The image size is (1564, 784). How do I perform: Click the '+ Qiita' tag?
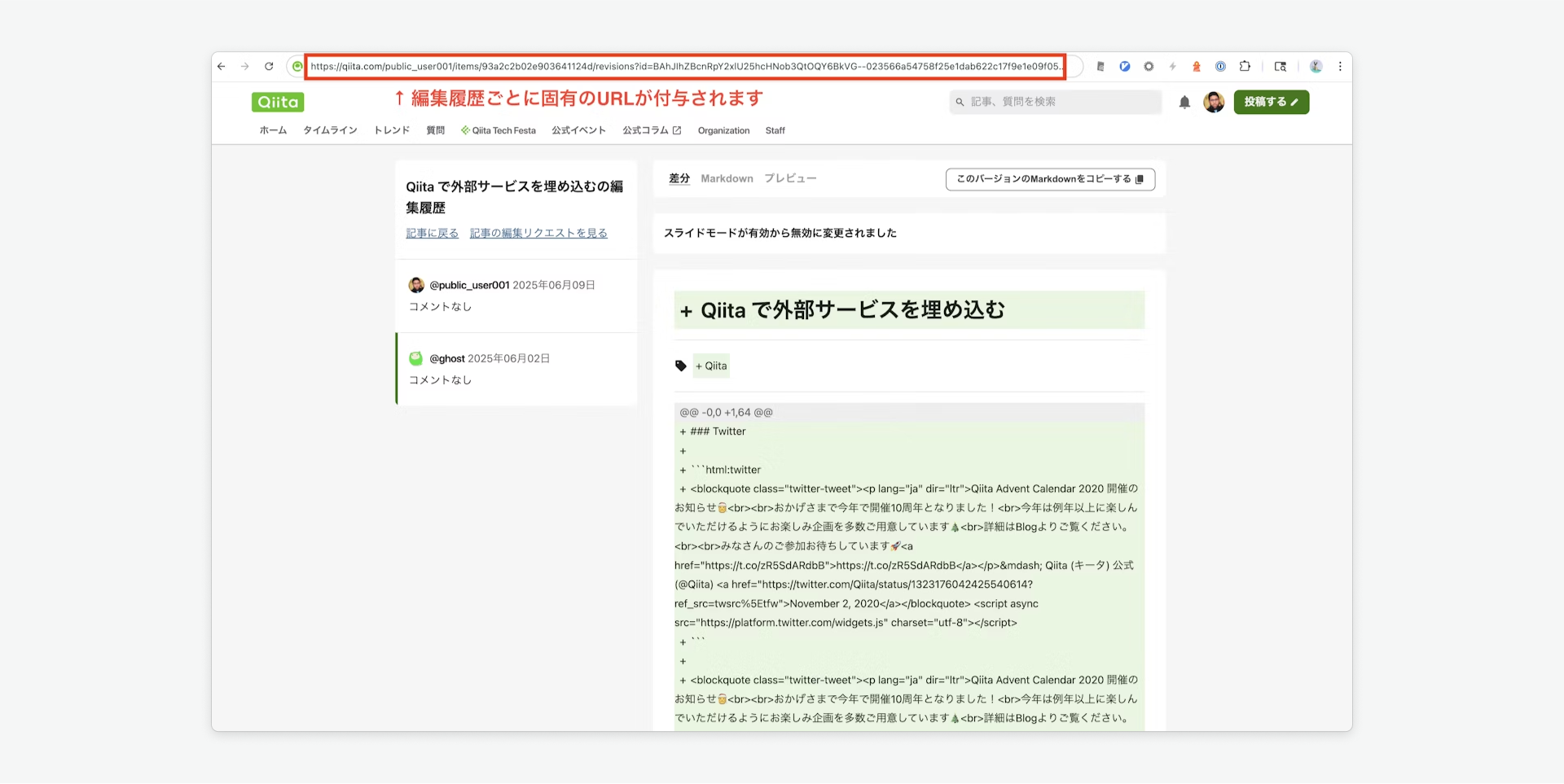click(x=711, y=366)
